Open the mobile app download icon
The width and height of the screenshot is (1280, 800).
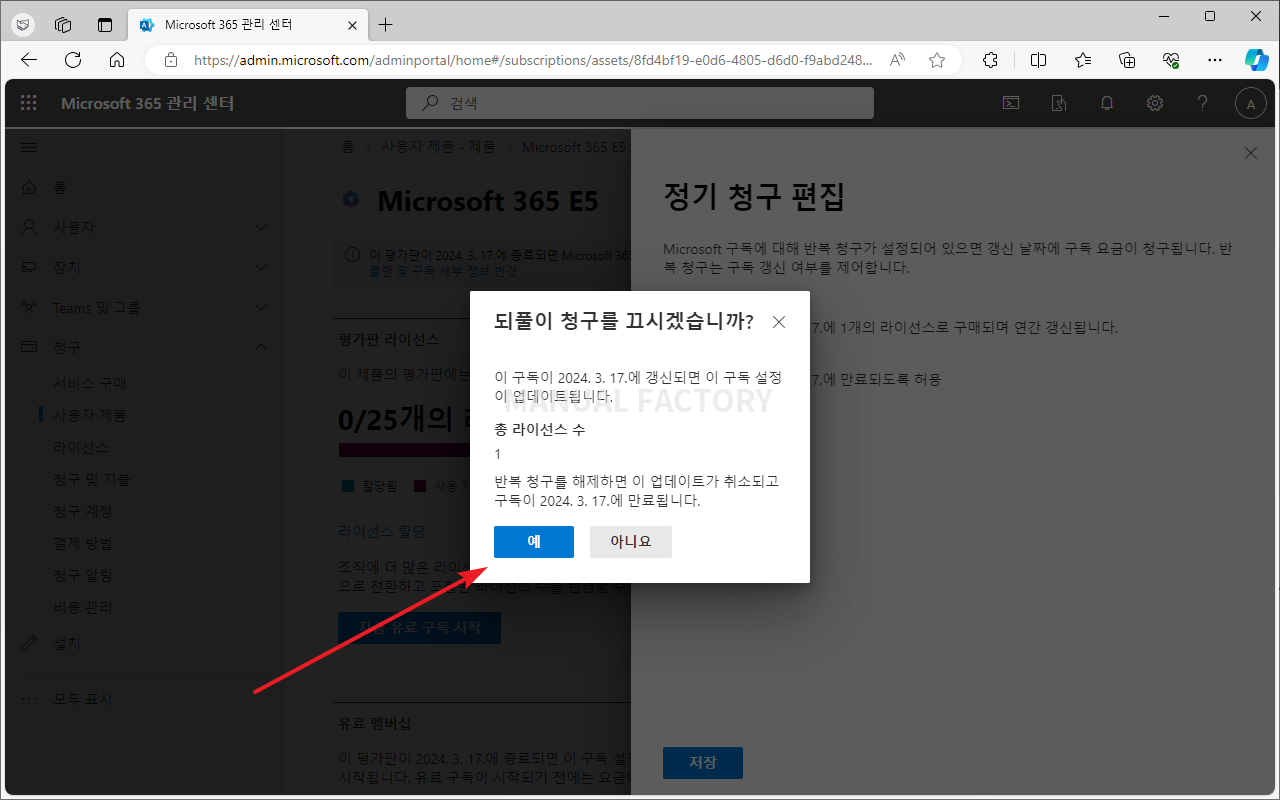tap(1059, 103)
